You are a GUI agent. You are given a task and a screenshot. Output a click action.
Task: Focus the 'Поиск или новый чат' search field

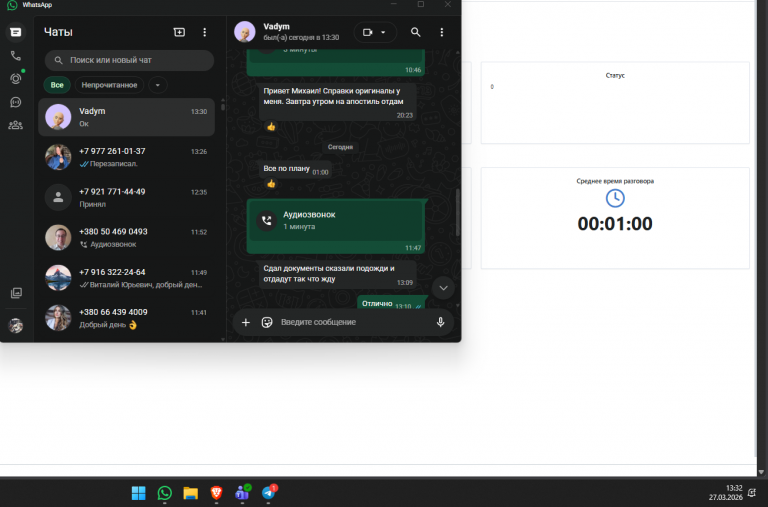click(129, 60)
